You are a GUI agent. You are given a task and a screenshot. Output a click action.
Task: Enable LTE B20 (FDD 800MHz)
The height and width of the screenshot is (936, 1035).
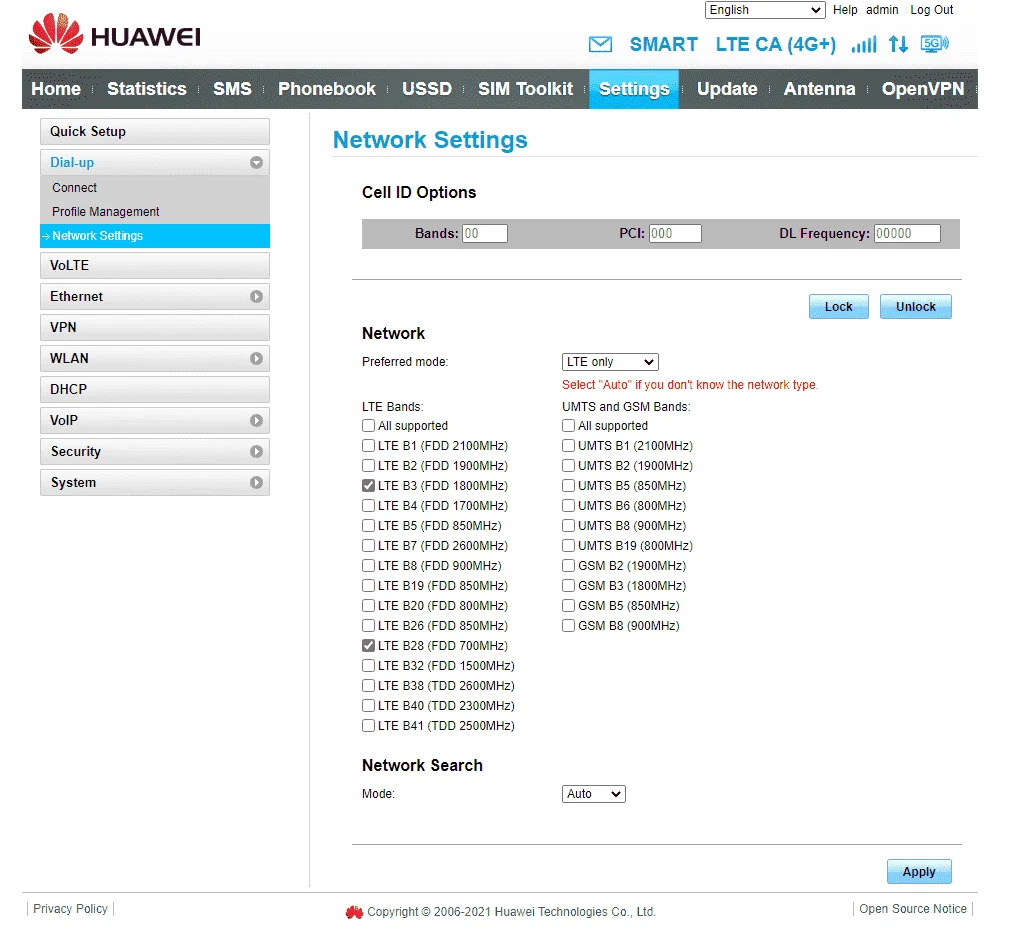click(x=368, y=605)
